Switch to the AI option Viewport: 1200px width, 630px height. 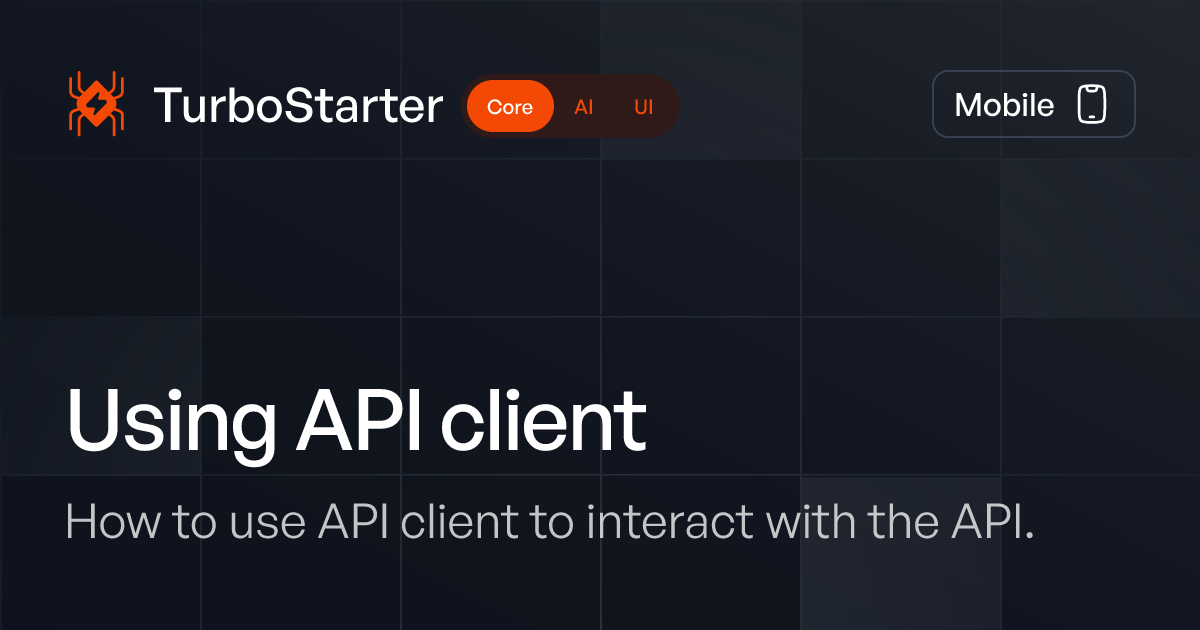(584, 105)
